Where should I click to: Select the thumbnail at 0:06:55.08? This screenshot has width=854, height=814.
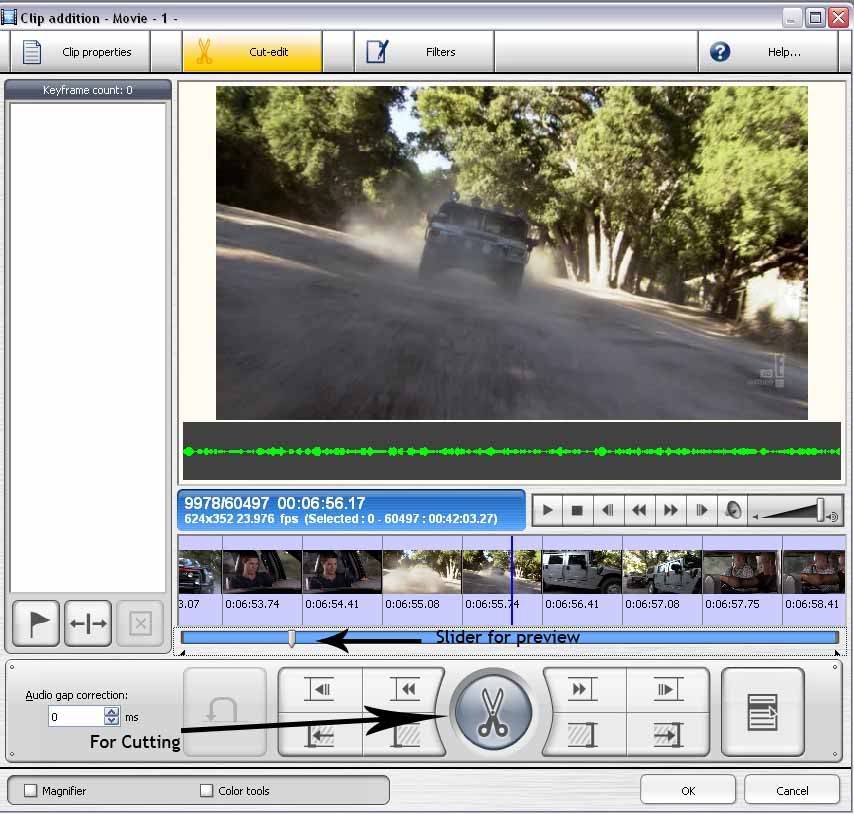point(422,572)
